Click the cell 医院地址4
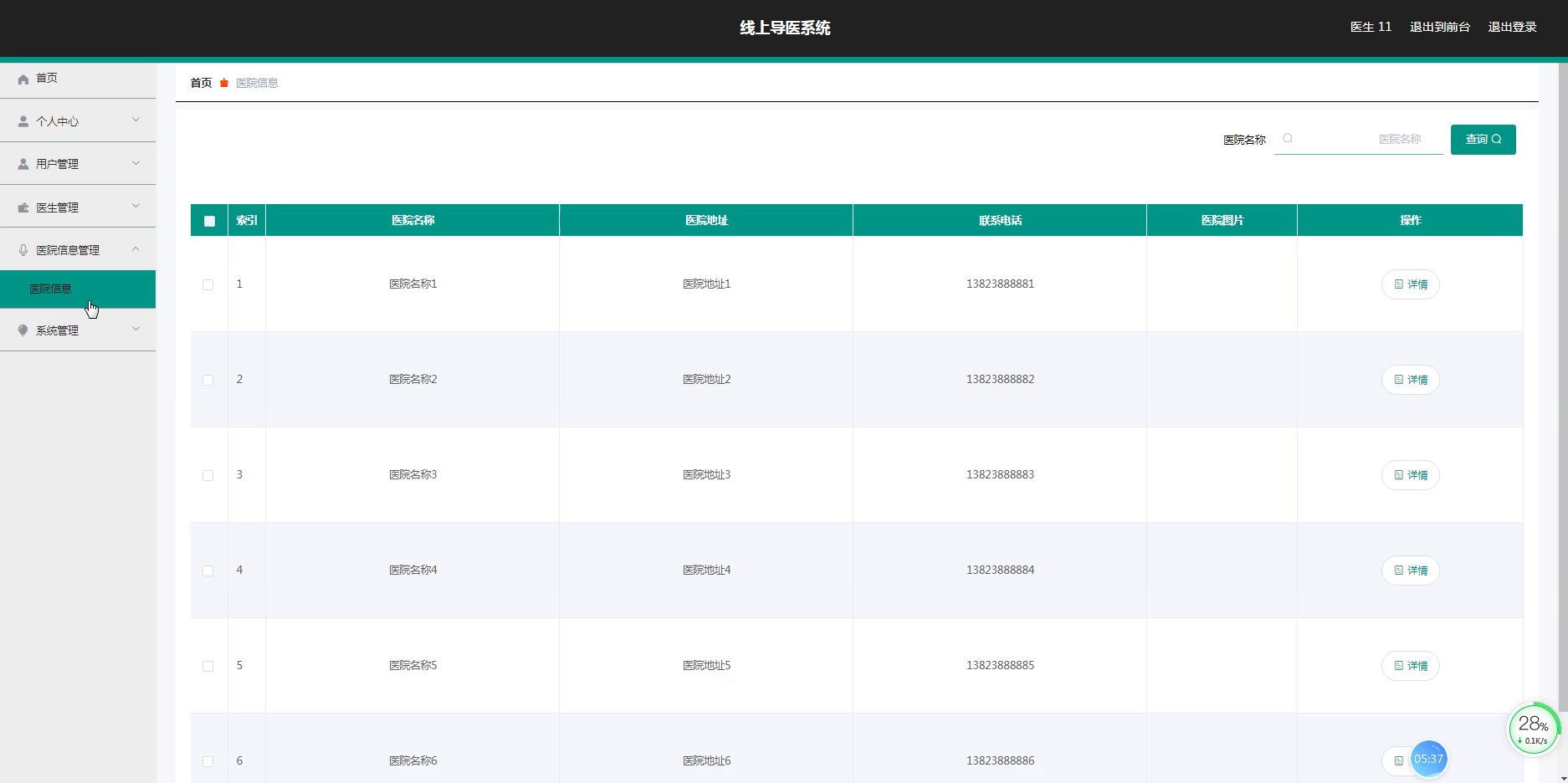Image resolution: width=1568 pixels, height=783 pixels. pos(706,570)
